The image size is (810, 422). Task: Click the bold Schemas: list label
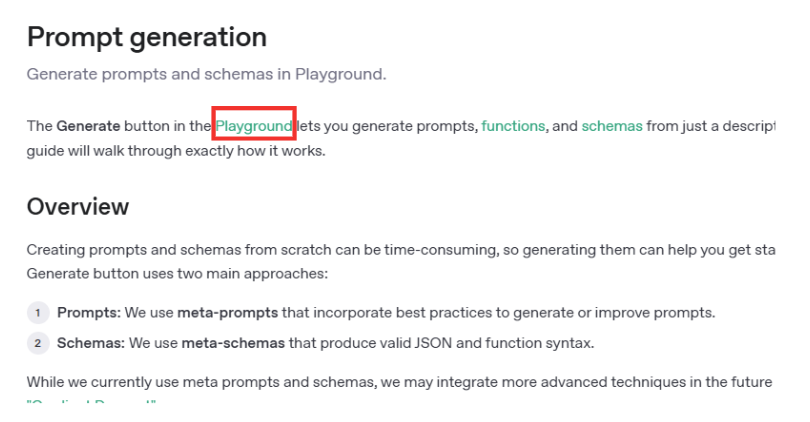point(90,344)
